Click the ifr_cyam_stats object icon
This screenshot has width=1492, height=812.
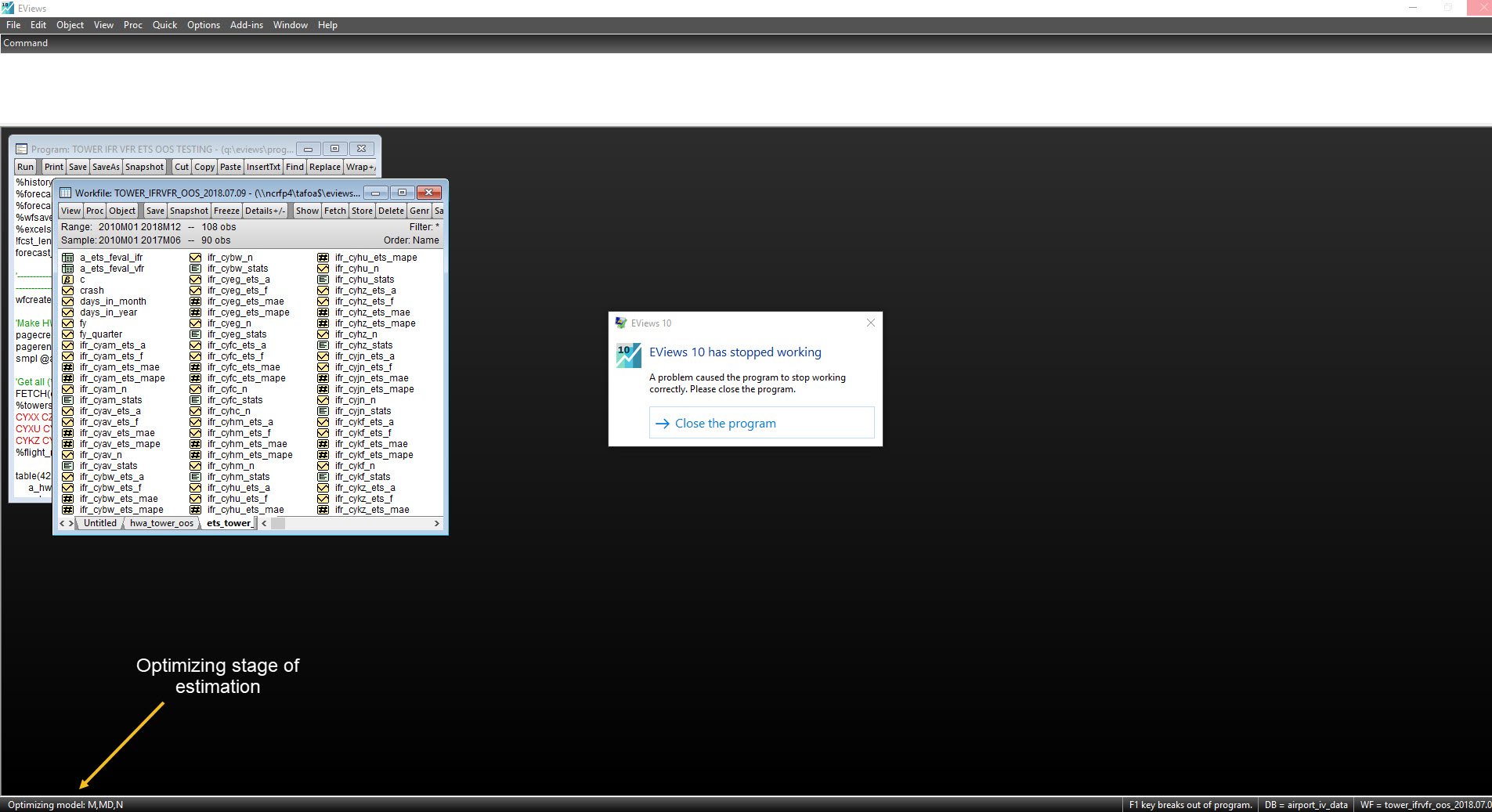pos(68,400)
